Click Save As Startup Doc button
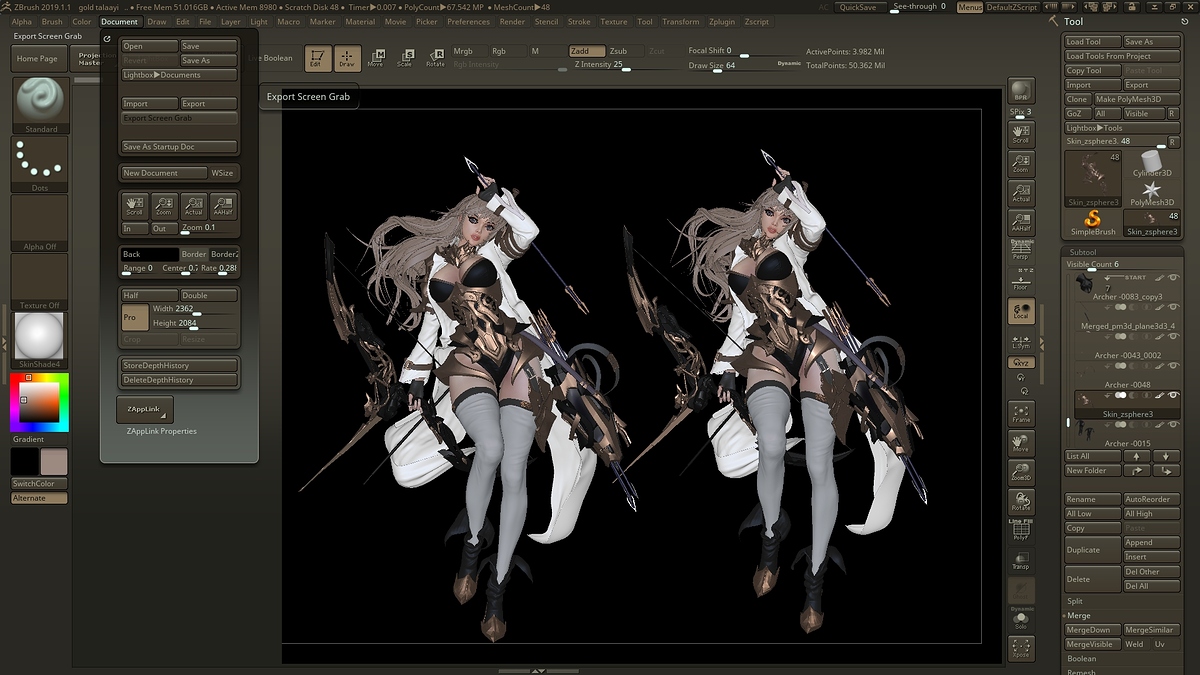The height and width of the screenshot is (675, 1200). coord(179,146)
